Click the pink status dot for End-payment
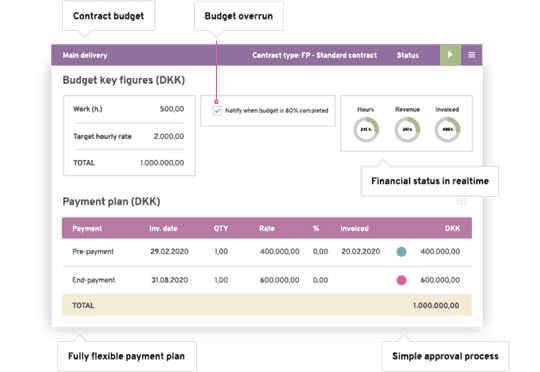Viewport: 540px width, 372px height. tap(401, 280)
